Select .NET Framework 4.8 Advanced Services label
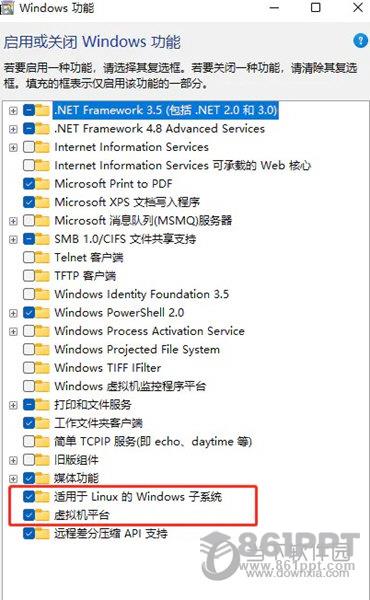The height and width of the screenshot is (600, 370). pyautogui.click(x=160, y=129)
